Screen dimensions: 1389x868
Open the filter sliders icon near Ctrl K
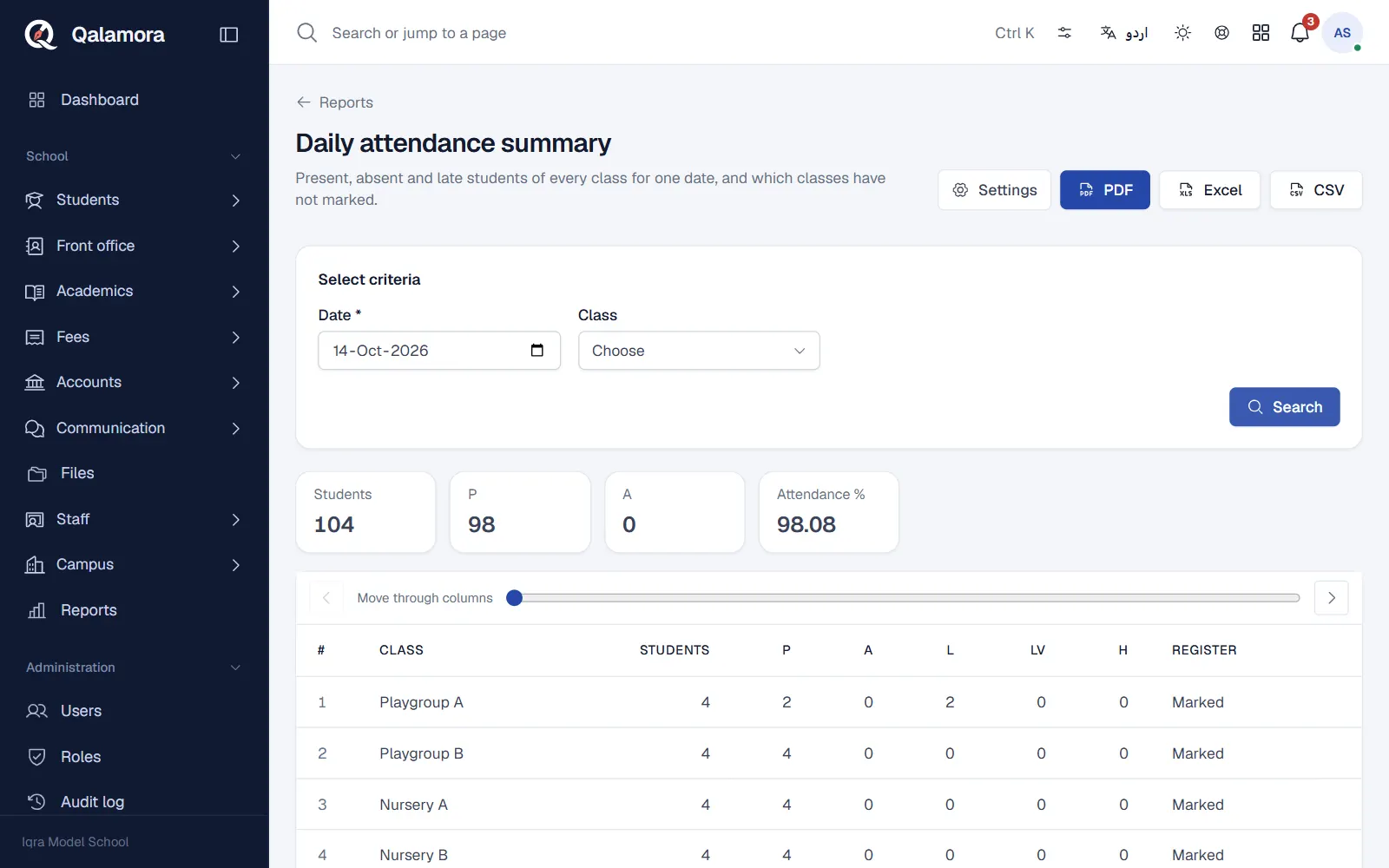click(1064, 33)
